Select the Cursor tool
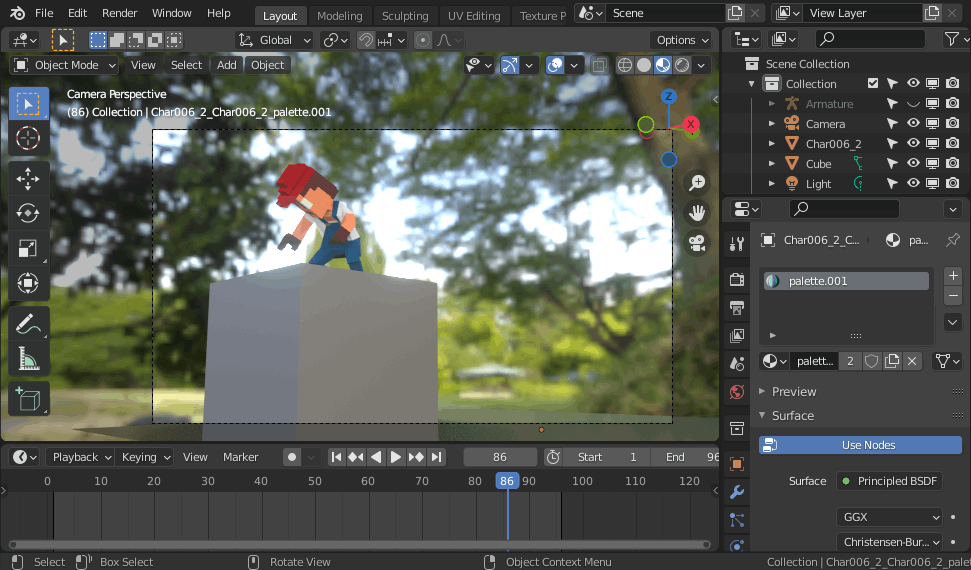The width and height of the screenshot is (971, 570). (28, 138)
